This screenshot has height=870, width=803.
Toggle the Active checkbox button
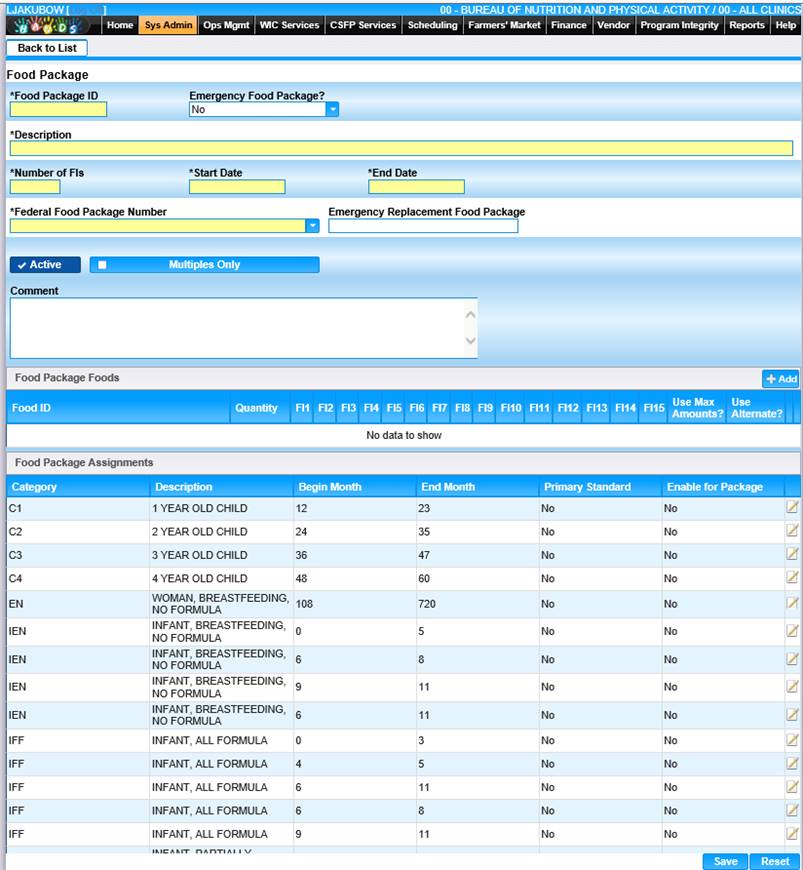(45, 265)
